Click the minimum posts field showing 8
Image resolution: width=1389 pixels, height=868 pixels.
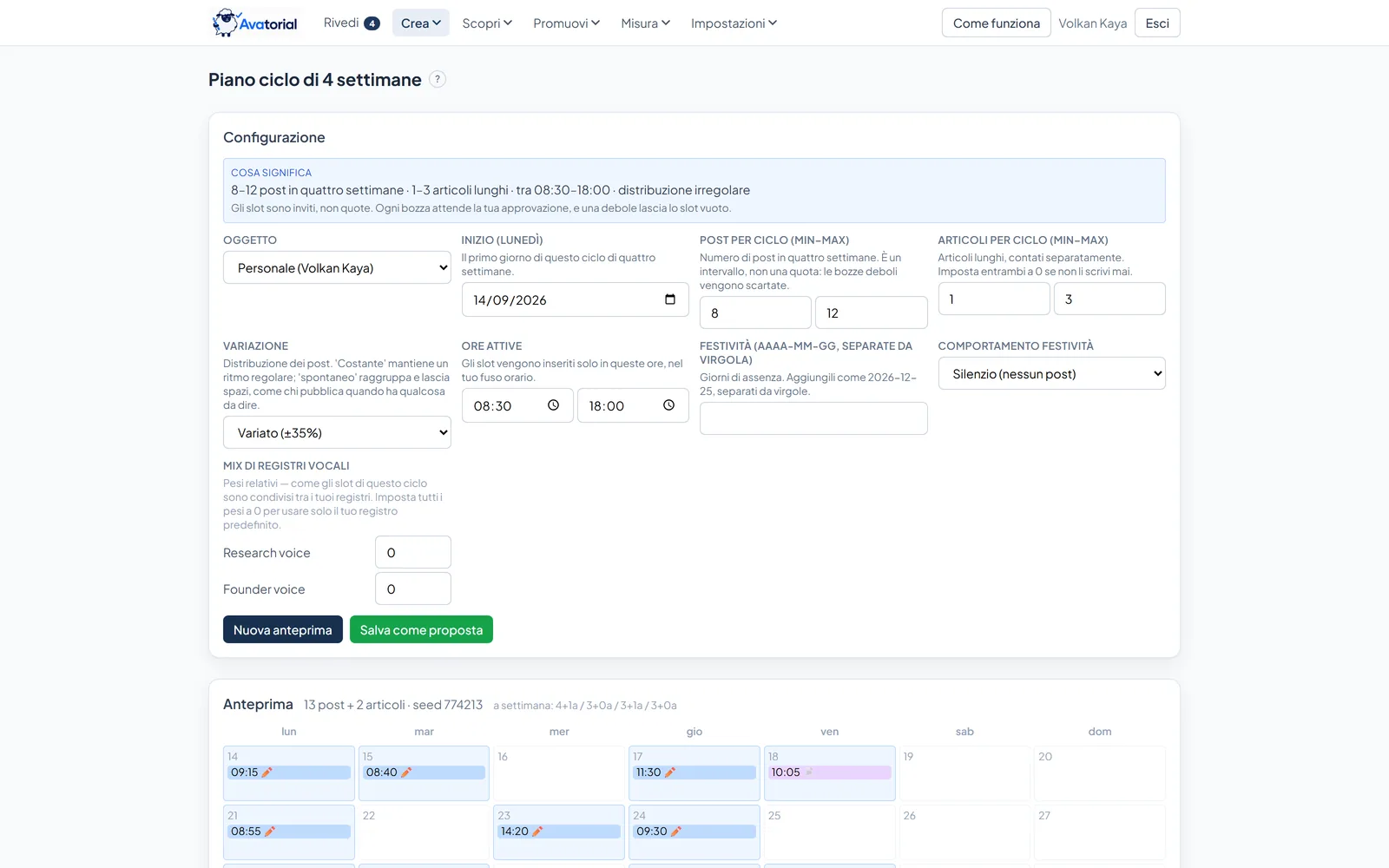(755, 312)
